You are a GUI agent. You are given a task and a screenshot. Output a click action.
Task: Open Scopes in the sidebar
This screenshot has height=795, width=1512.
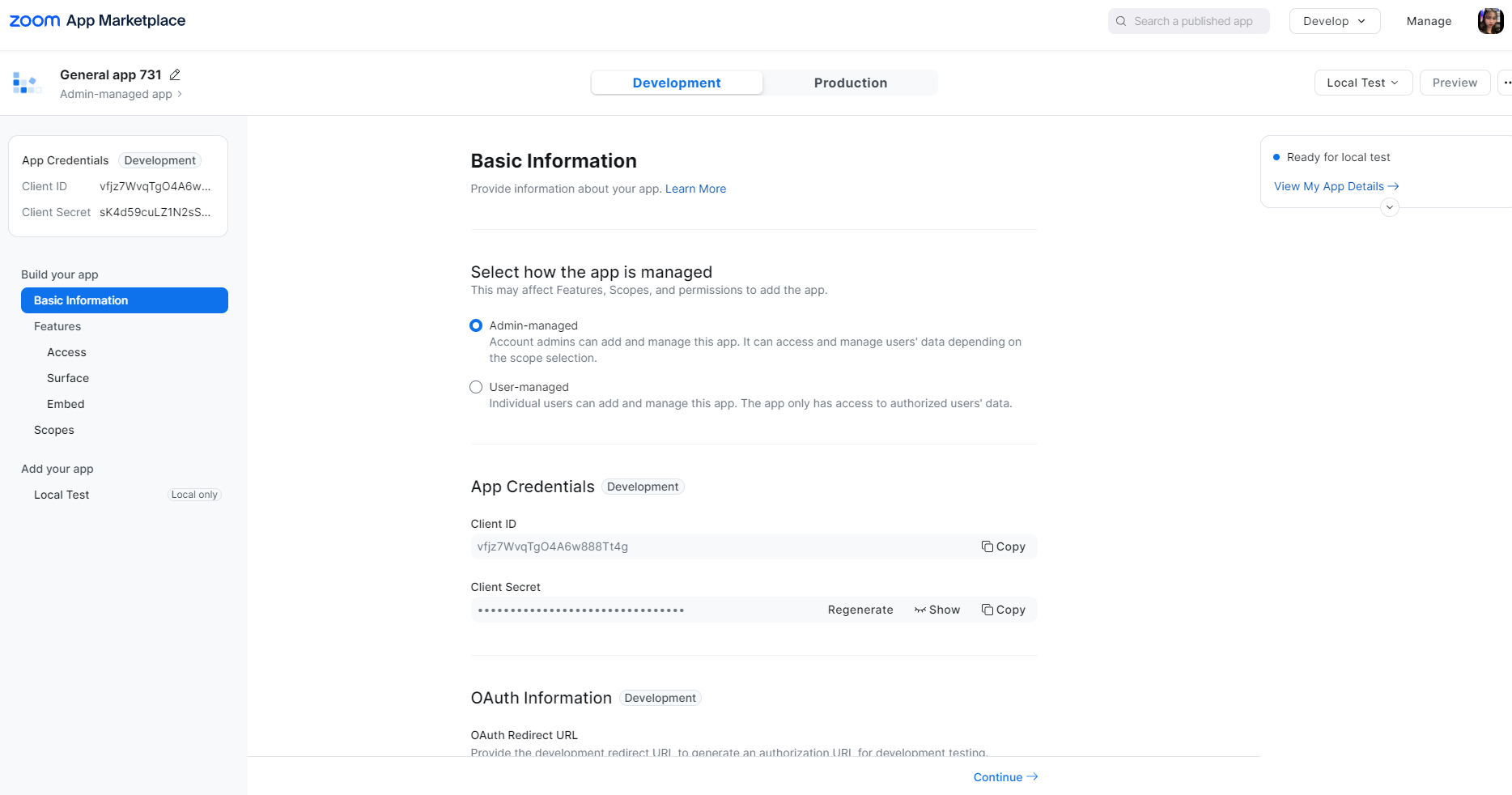coord(54,430)
